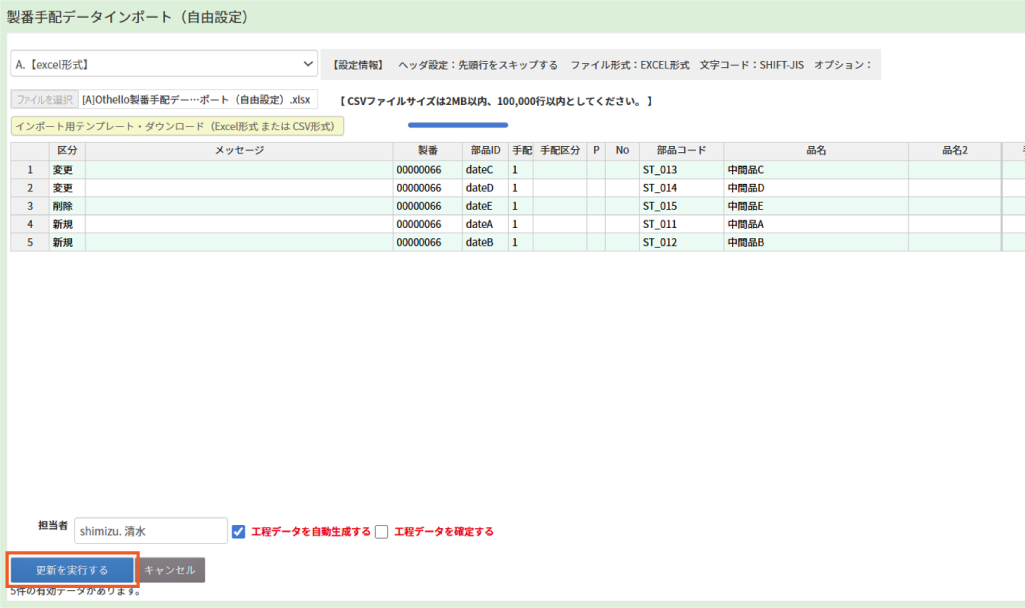Select the メッセージ column header
This screenshot has height=608, width=1025.
tap(239, 151)
